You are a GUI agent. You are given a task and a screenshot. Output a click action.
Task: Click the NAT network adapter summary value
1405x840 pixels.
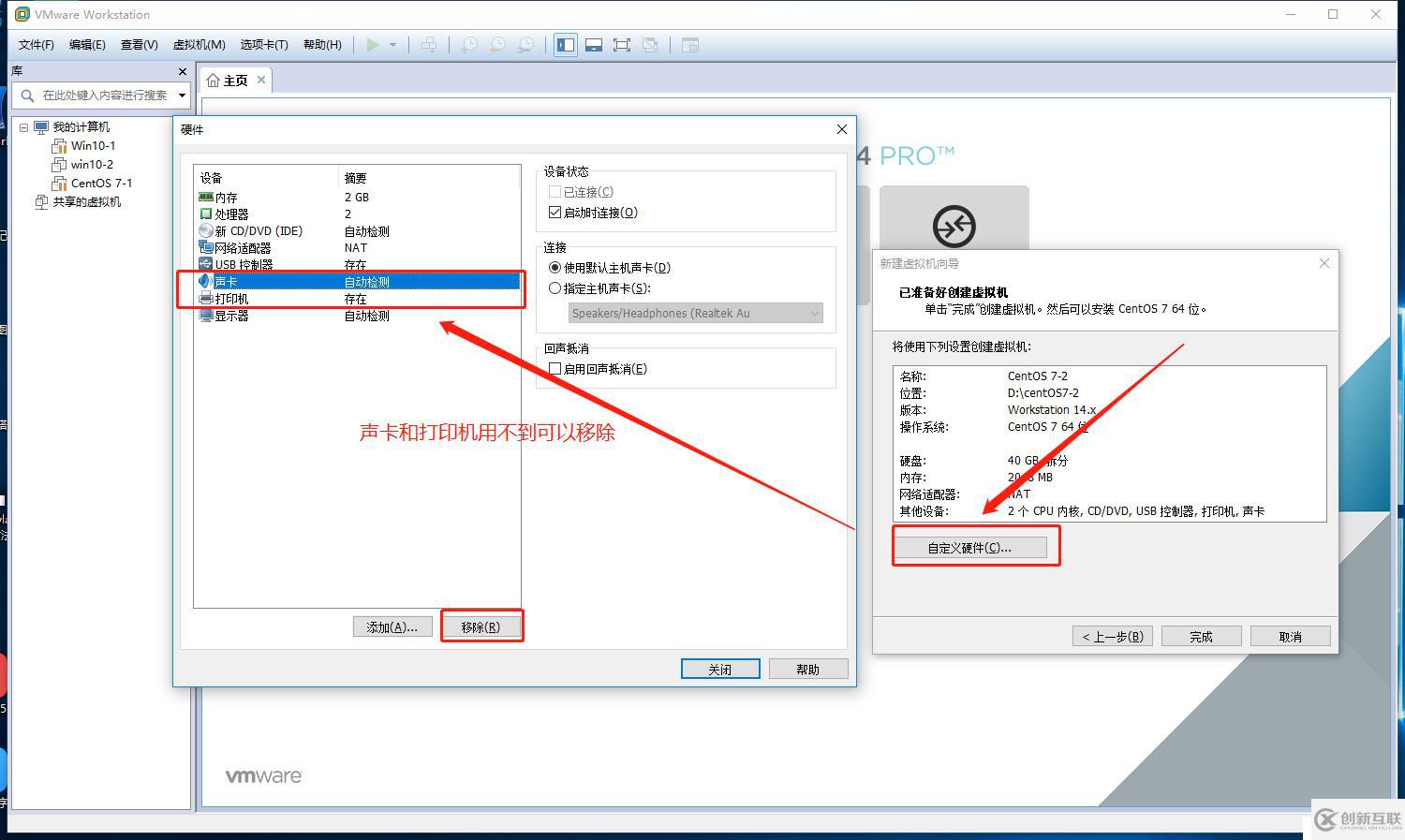[356, 248]
